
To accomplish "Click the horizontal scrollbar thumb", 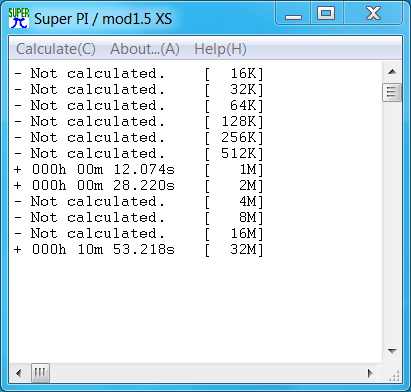I will 40,373.
